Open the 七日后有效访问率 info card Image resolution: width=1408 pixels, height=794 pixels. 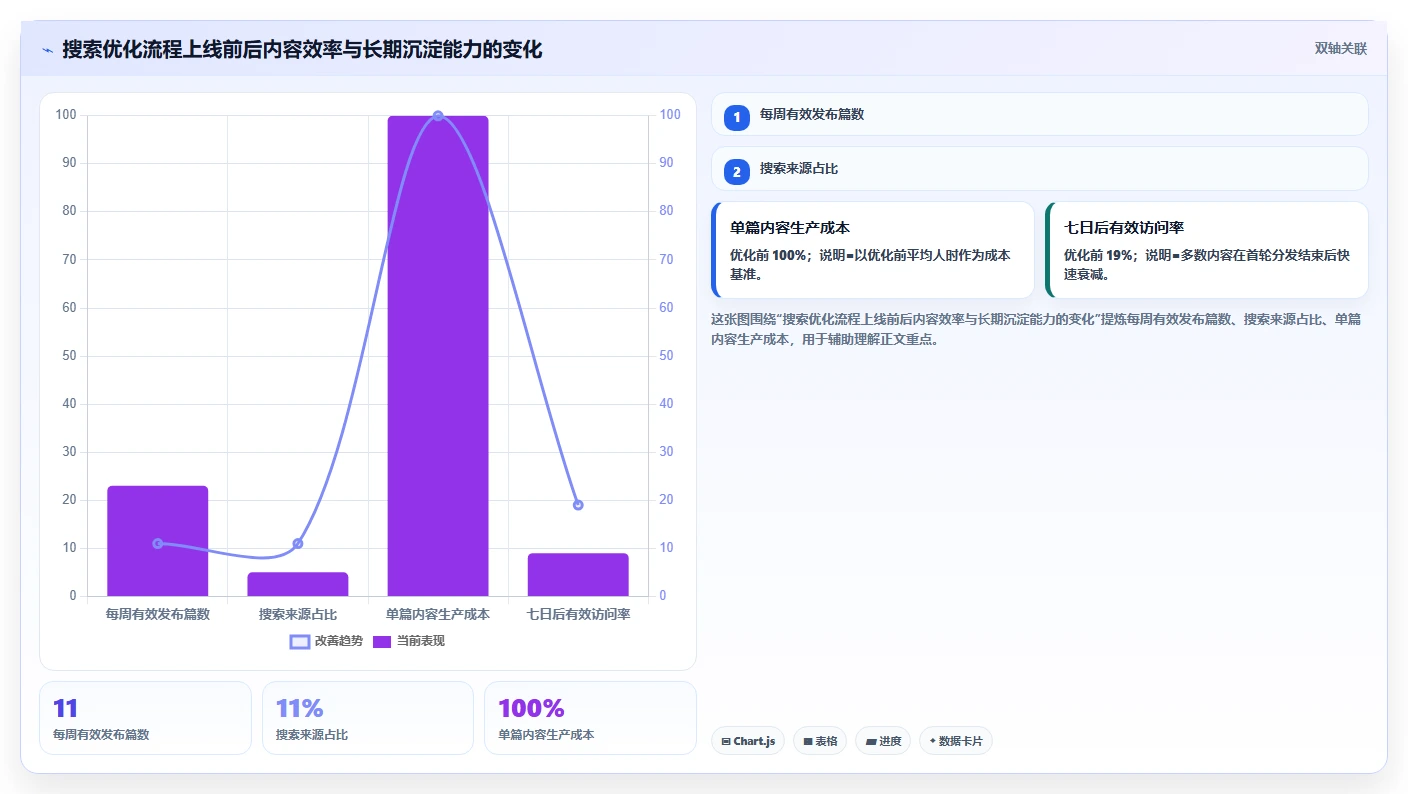1206,250
